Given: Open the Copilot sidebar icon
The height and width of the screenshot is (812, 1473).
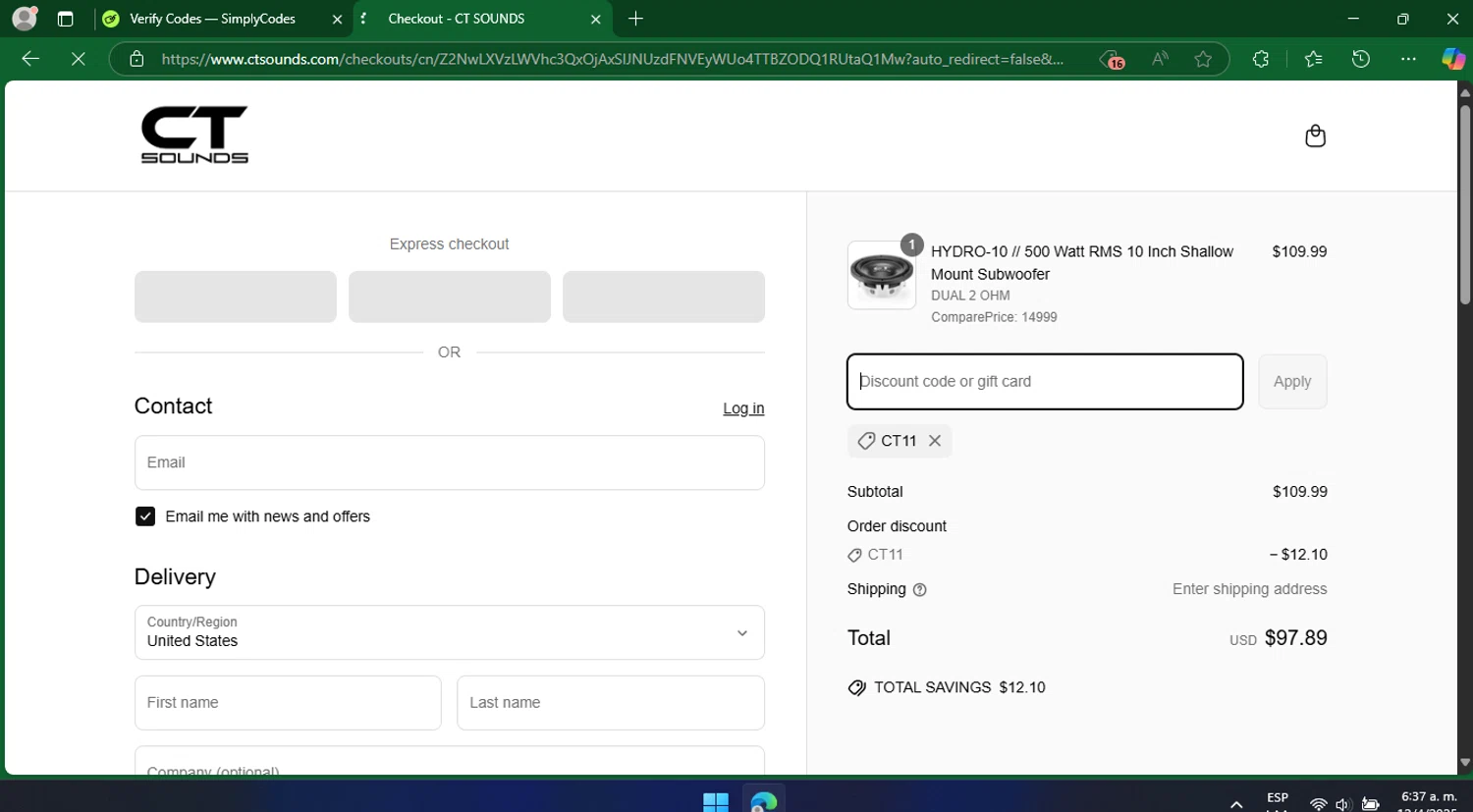Looking at the screenshot, I should coord(1452,59).
